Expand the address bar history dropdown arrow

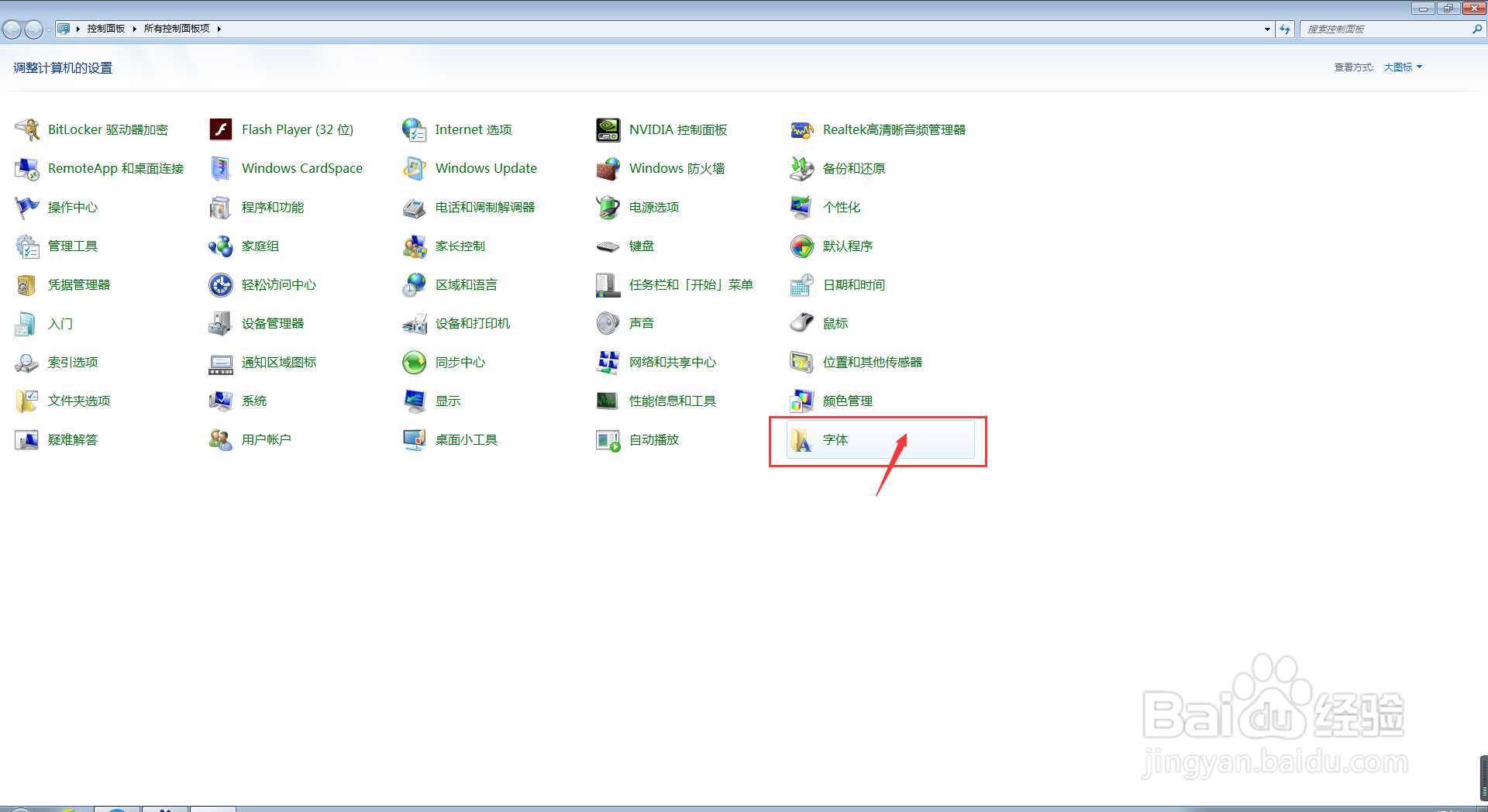click(1267, 29)
